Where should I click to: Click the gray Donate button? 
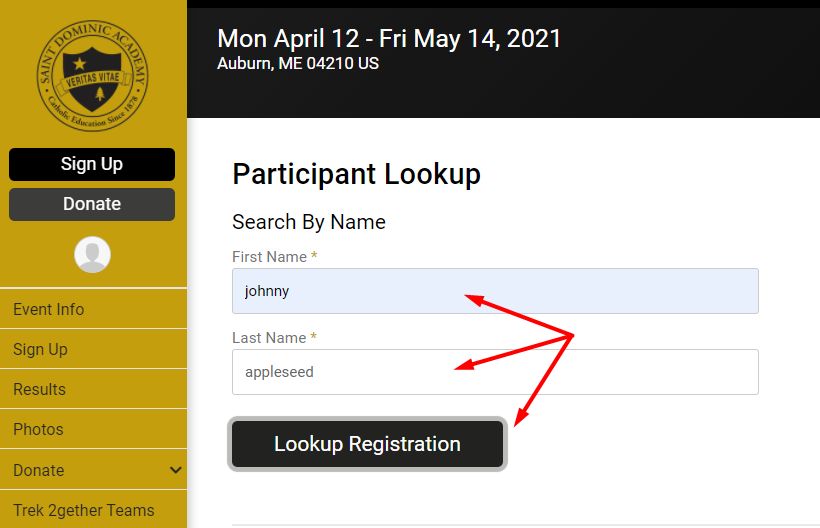click(92, 204)
